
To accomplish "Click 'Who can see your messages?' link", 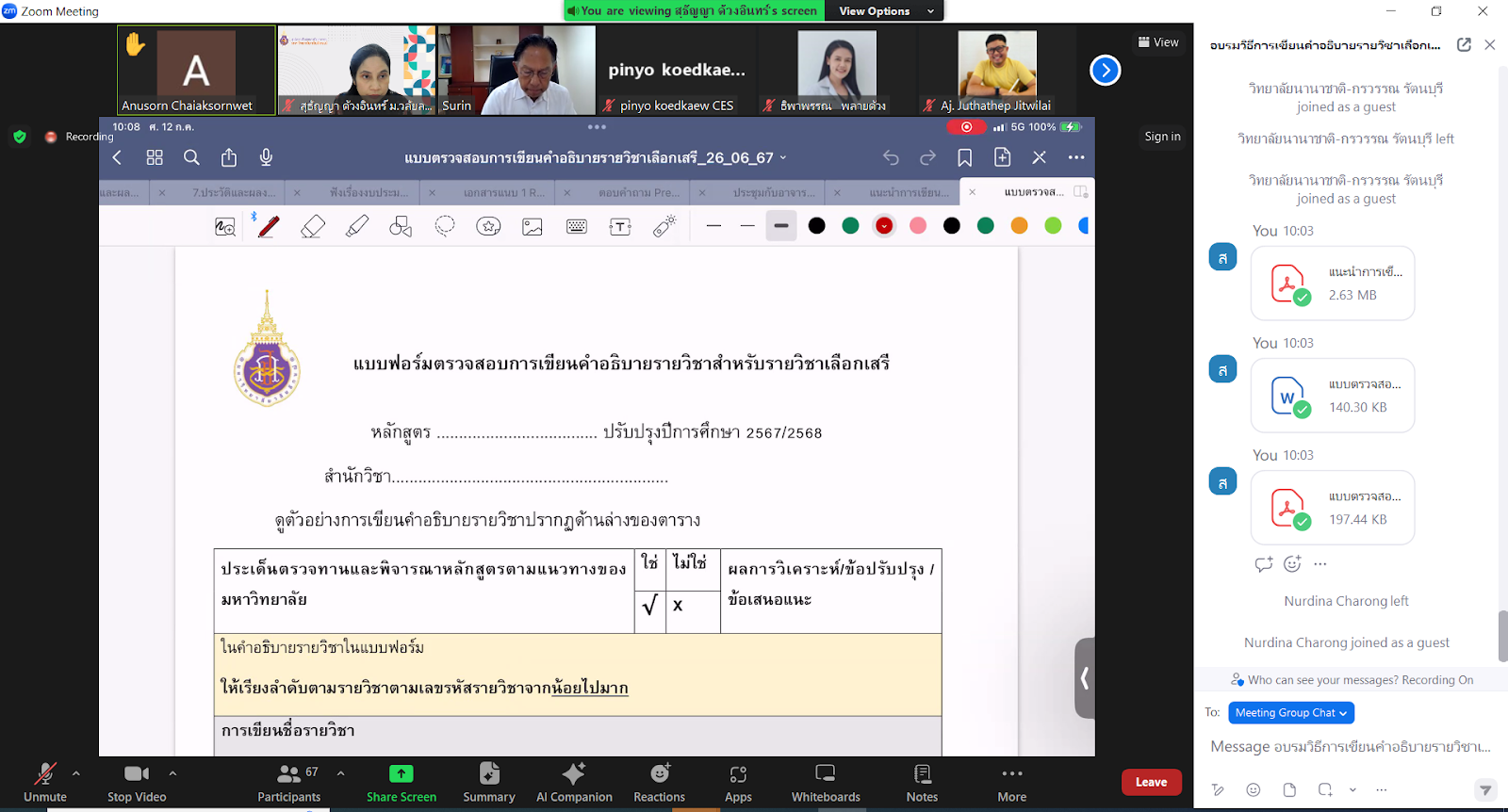I will point(1360,680).
